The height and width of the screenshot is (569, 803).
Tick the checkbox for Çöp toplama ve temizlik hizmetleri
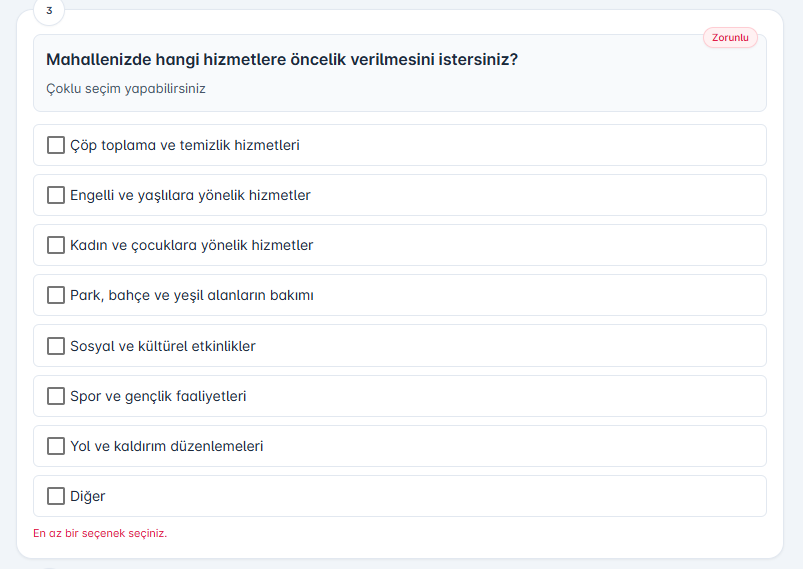56,145
